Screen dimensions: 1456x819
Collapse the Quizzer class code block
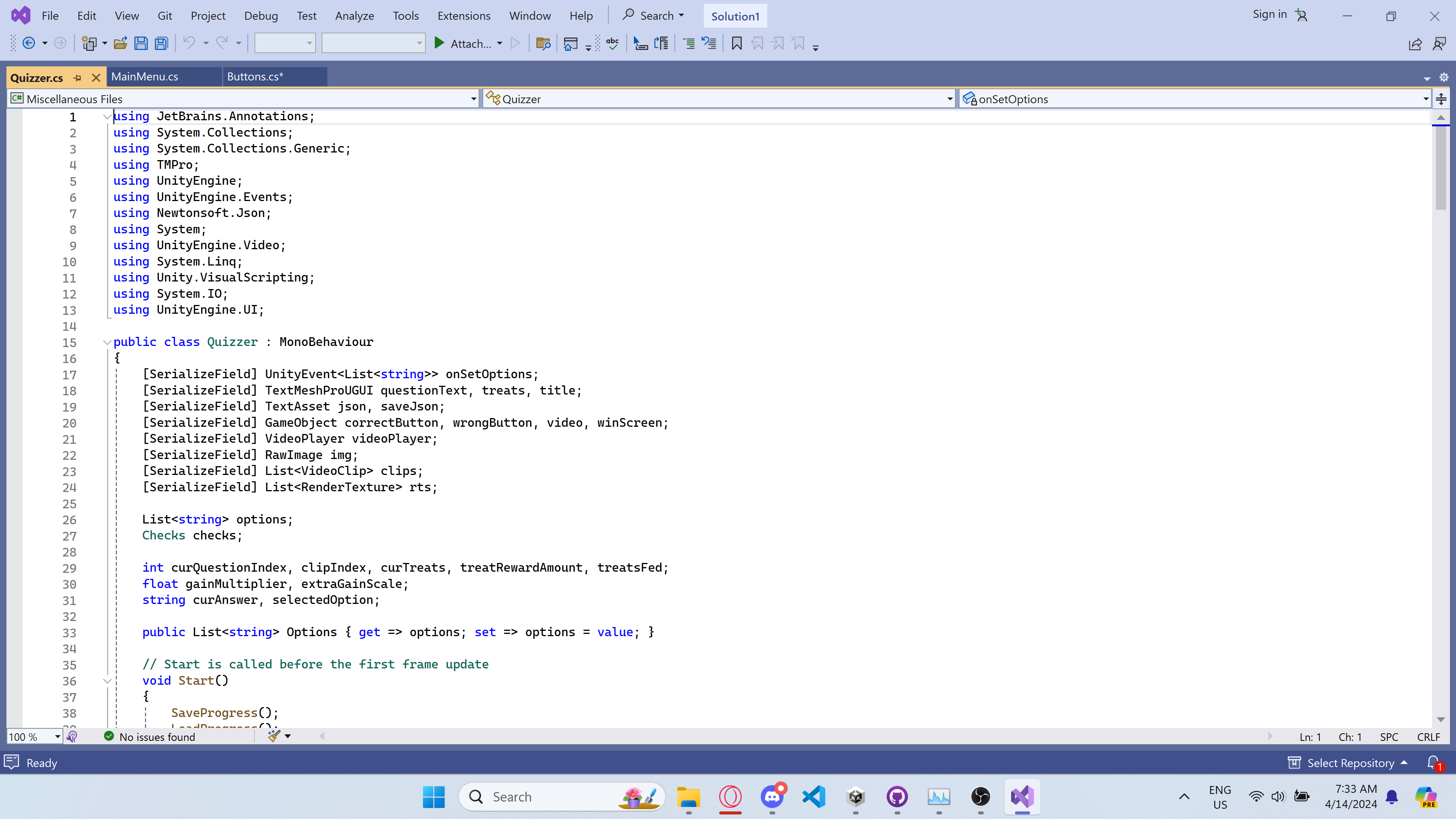107,343
